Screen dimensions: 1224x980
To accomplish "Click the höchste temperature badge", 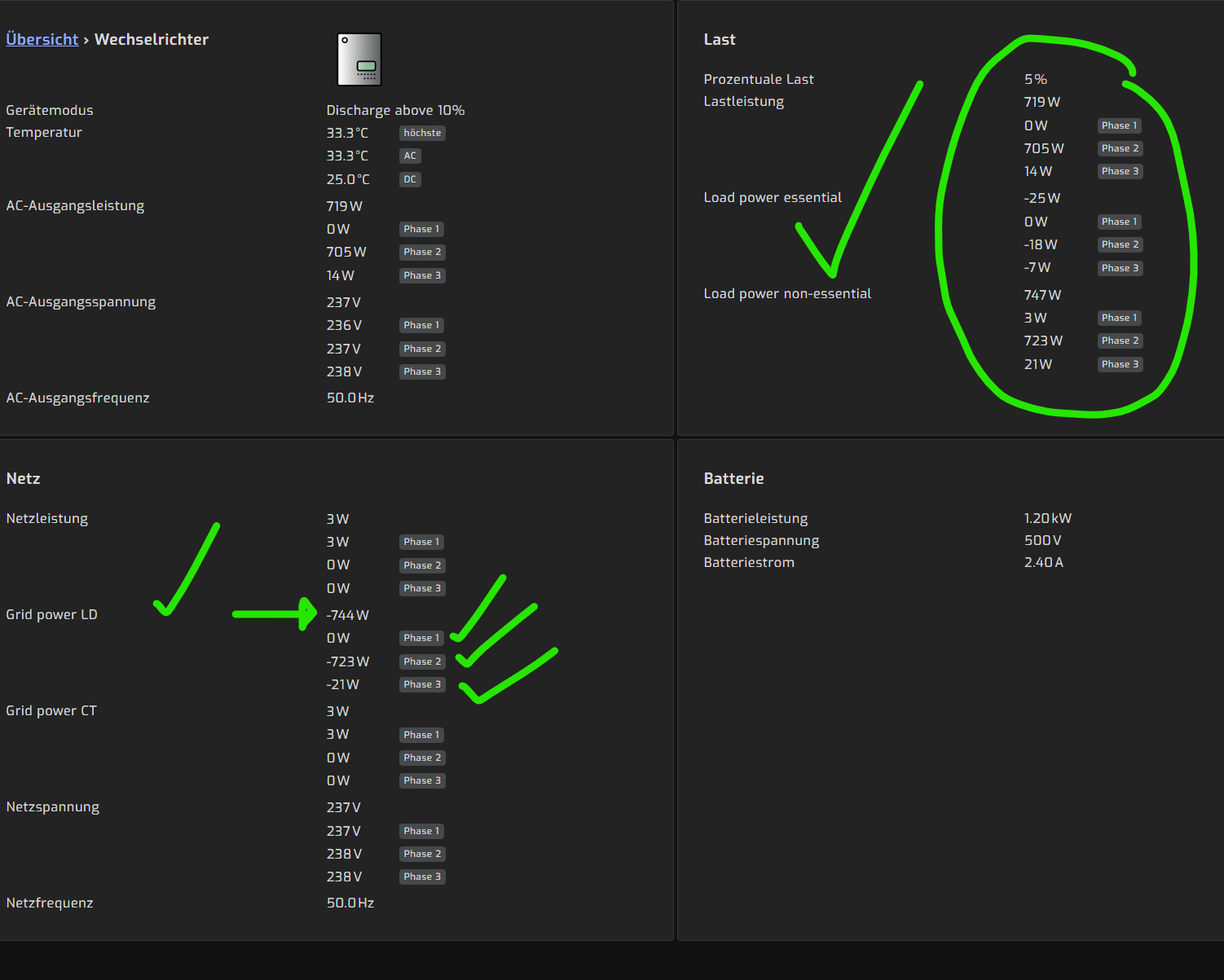I will pos(422,133).
